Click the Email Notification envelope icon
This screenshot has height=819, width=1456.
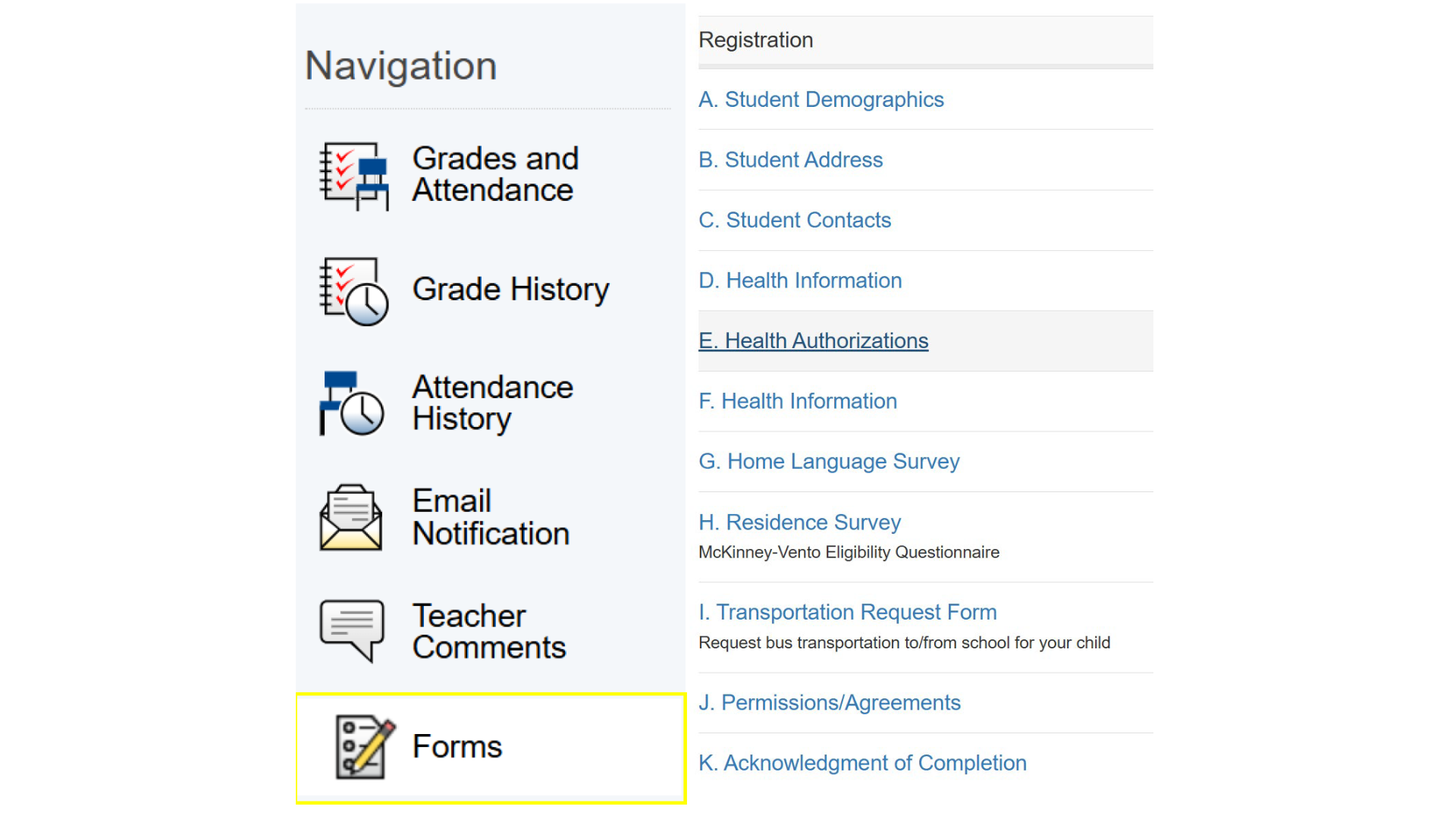click(x=351, y=518)
